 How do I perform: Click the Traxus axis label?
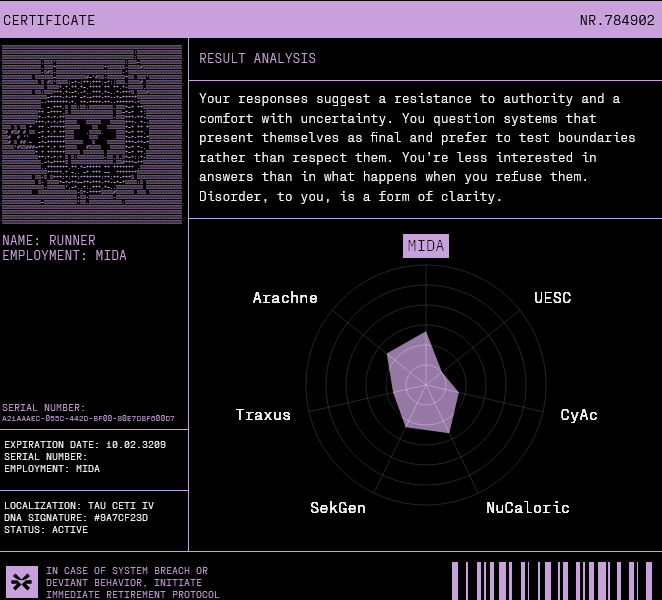tap(263, 415)
